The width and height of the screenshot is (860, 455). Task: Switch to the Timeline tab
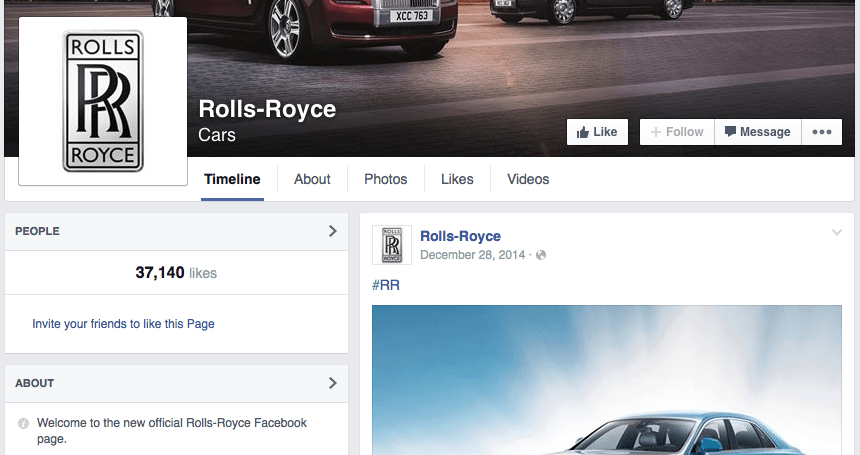pyautogui.click(x=232, y=179)
